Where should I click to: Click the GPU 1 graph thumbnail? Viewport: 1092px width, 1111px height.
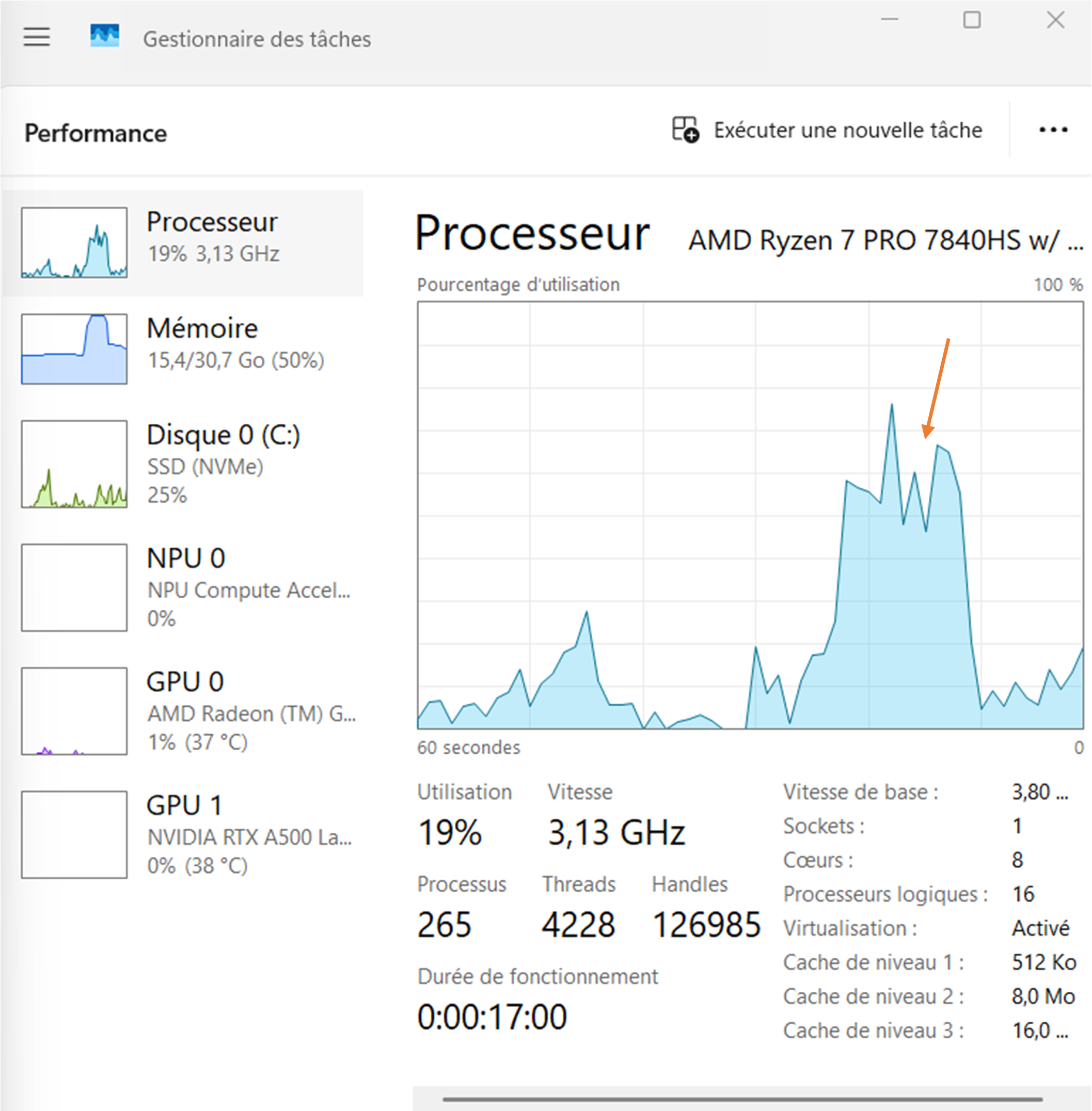[74, 834]
